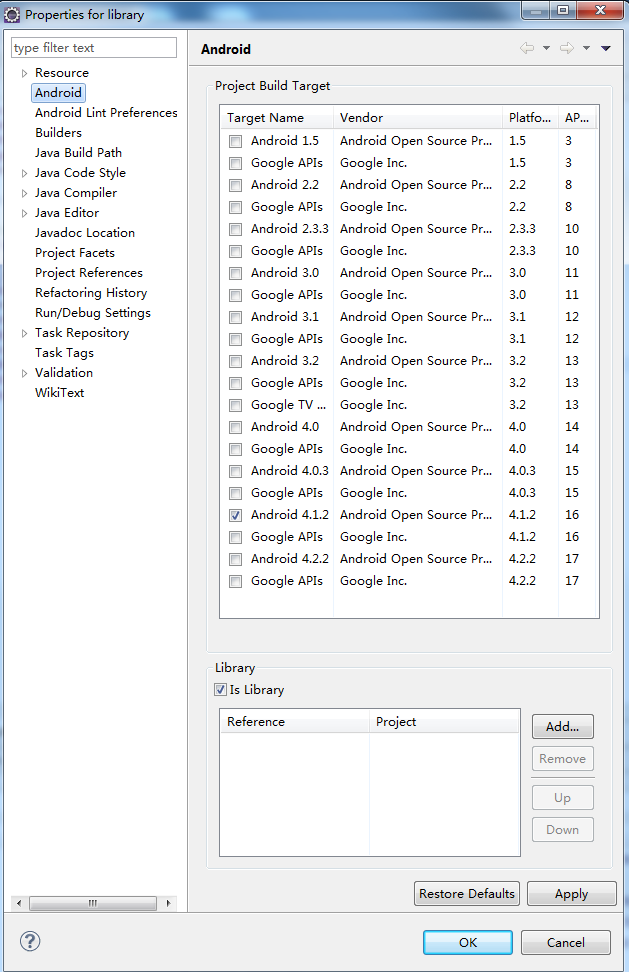Expand the Resource tree node
The image size is (629, 972).
[24, 73]
